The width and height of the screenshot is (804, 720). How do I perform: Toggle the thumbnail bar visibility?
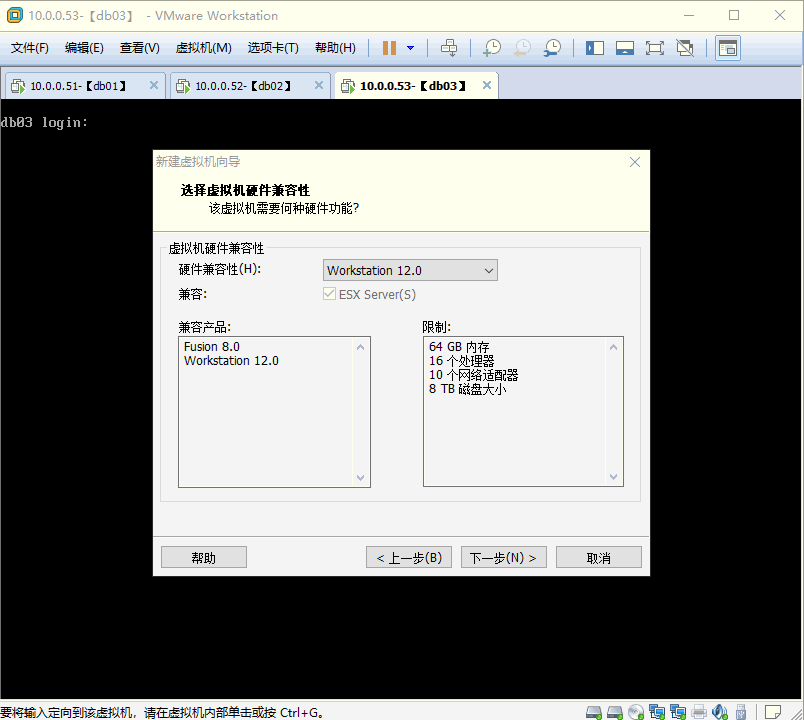click(x=624, y=47)
